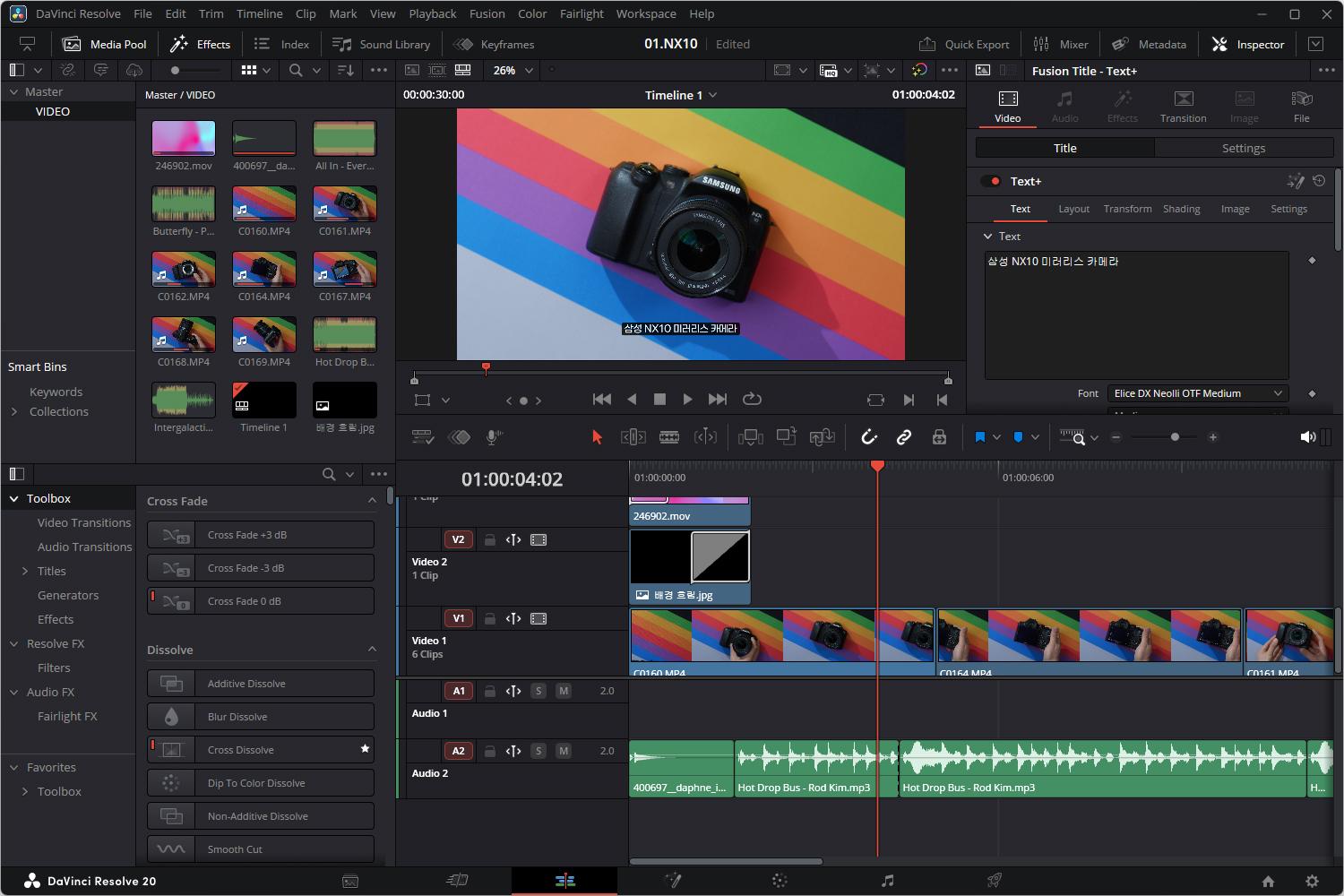Mute audio with the speaker icon

point(1308,437)
